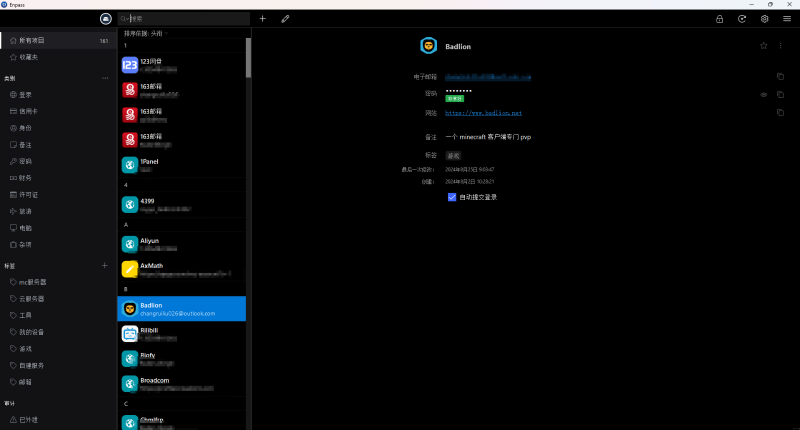Screen dimensions: 800x430
Task: Lock Enpass with the padlock icon
Action: tap(719, 18)
